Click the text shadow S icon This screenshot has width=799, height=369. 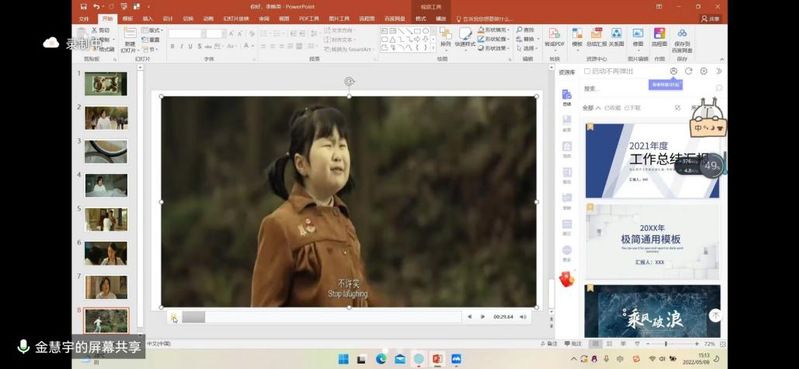(200, 46)
